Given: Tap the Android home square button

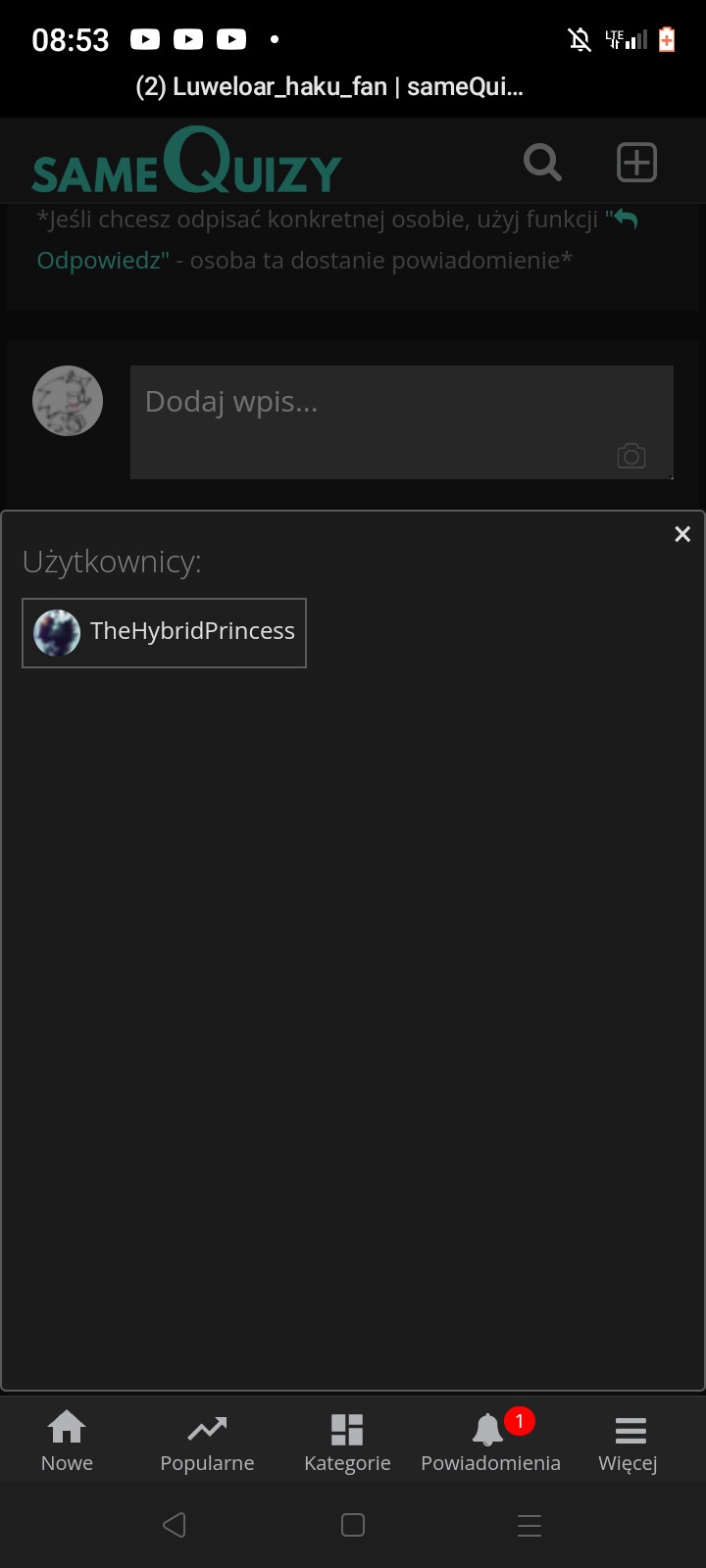Looking at the screenshot, I should point(353,1525).
